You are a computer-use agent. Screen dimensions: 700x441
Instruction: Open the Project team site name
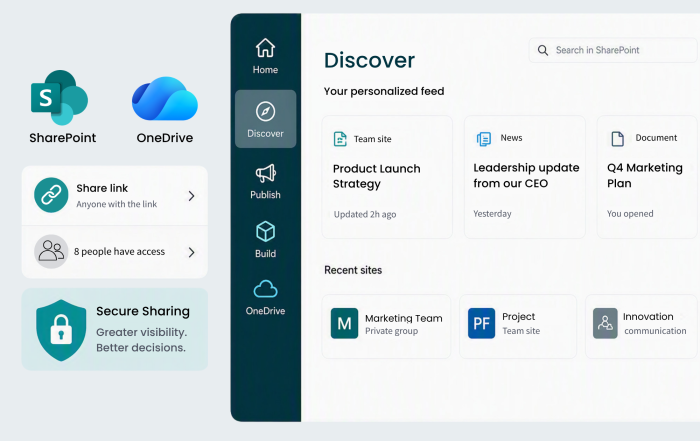click(518, 316)
